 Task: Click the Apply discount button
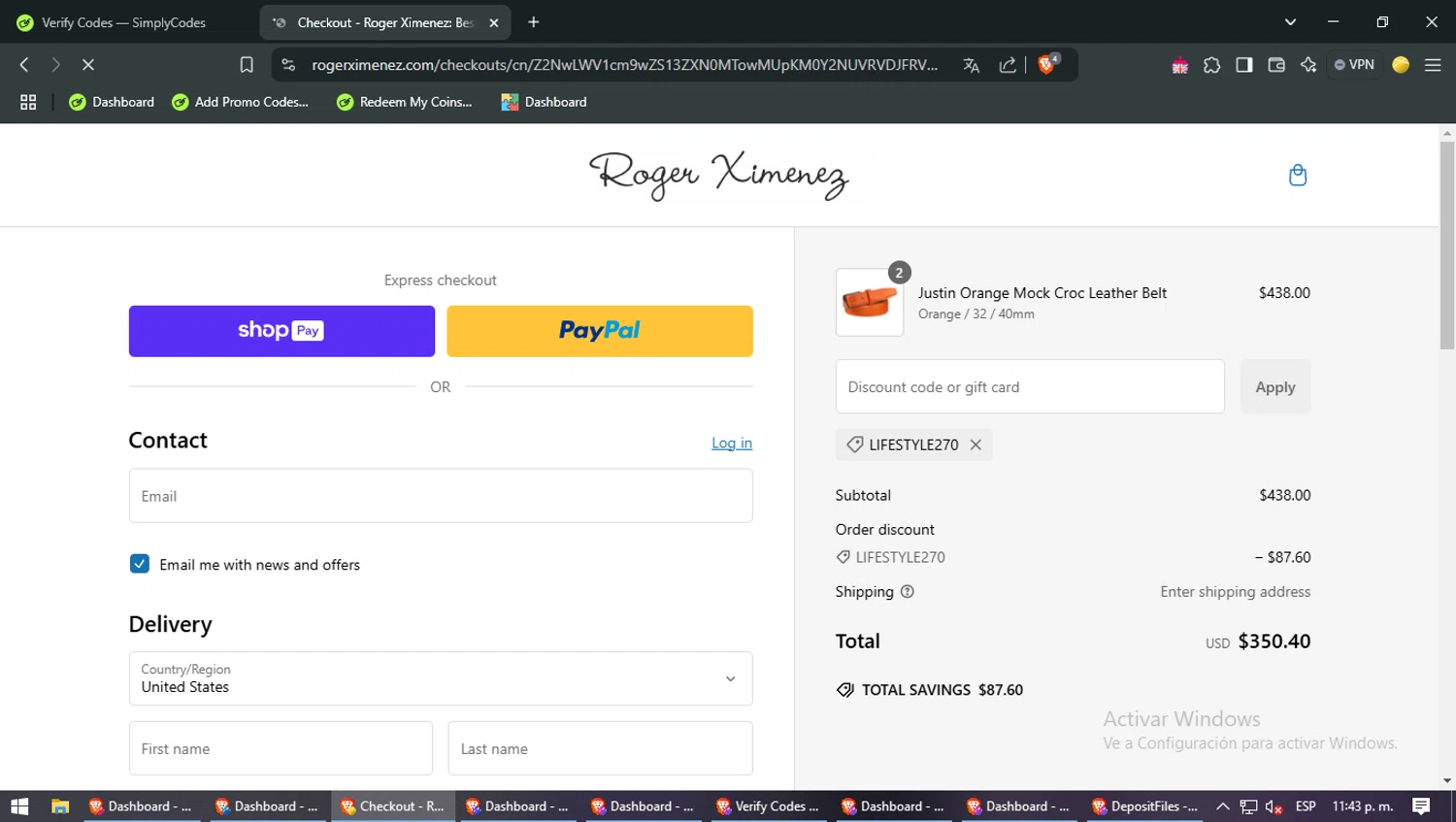pyautogui.click(x=1275, y=386)
